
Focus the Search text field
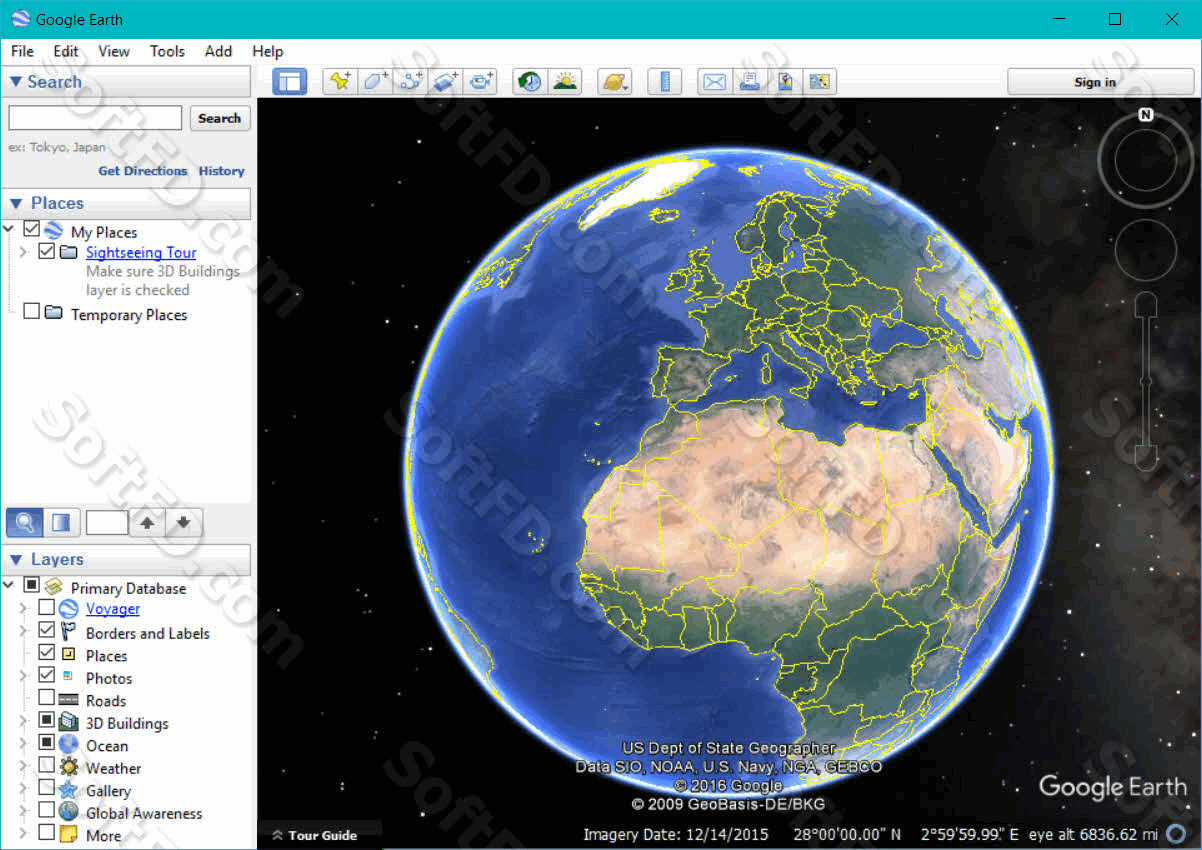[95, 118]
